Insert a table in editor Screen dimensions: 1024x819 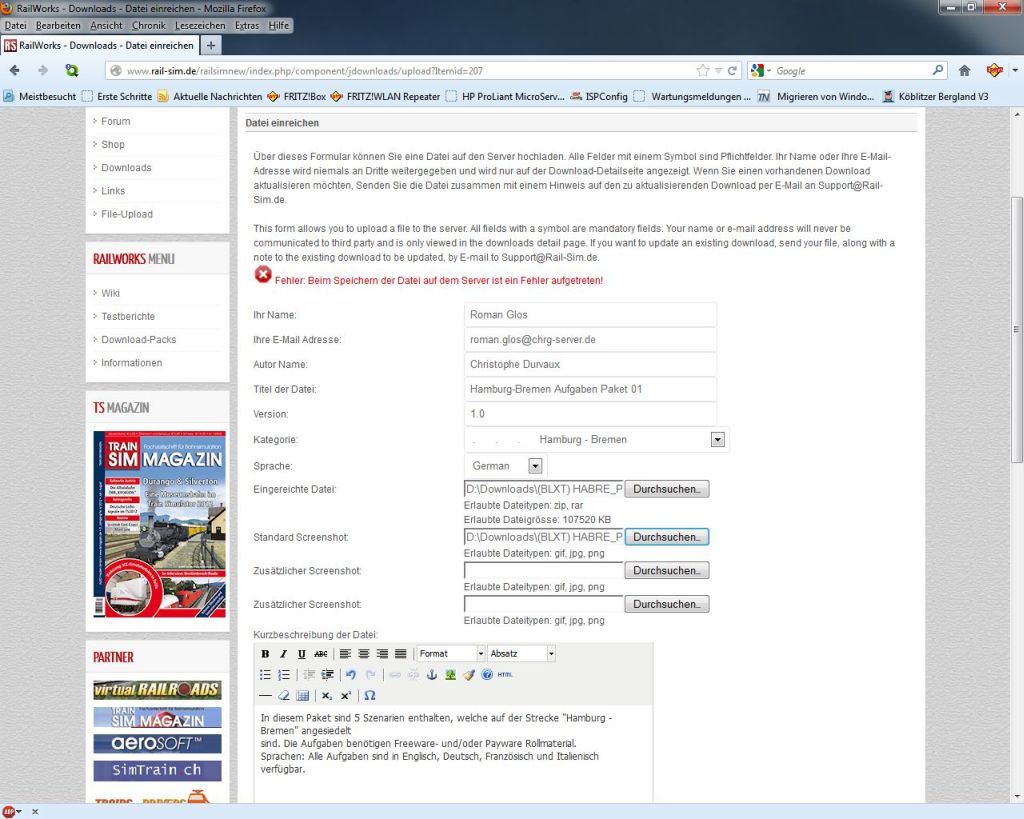pyautogui.click(x=302, y=696)
